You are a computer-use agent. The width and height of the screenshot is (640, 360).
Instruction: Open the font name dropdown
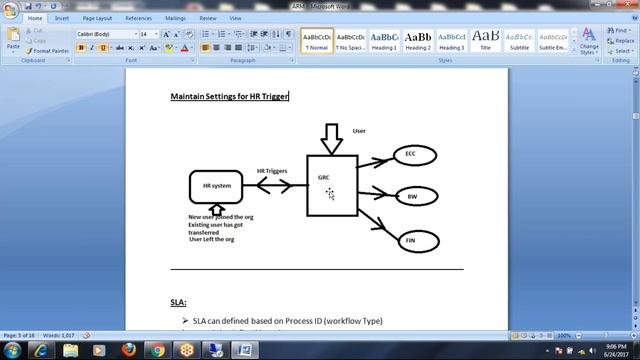tap(136, 34)
